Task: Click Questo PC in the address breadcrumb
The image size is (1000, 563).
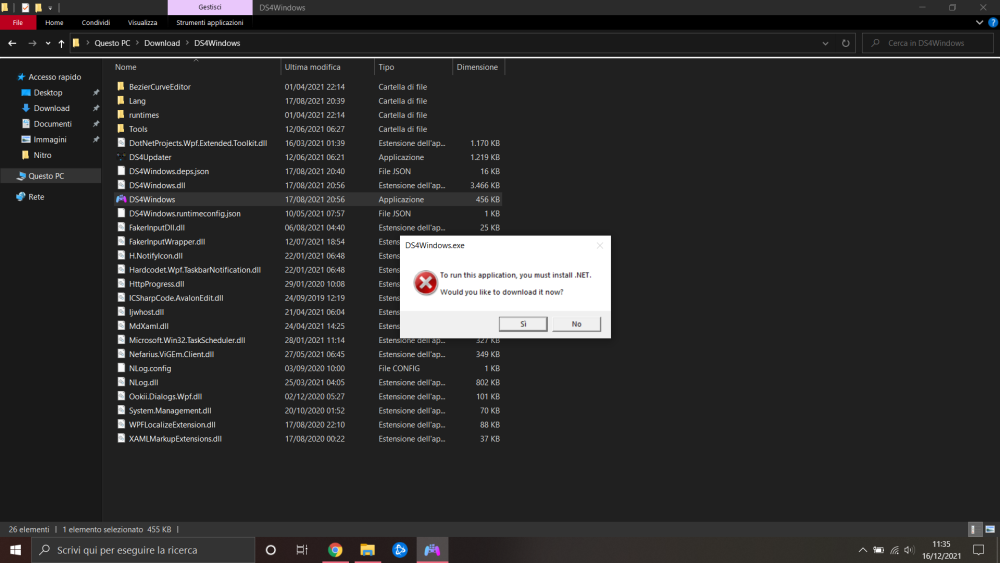Action: pos(112,43)
